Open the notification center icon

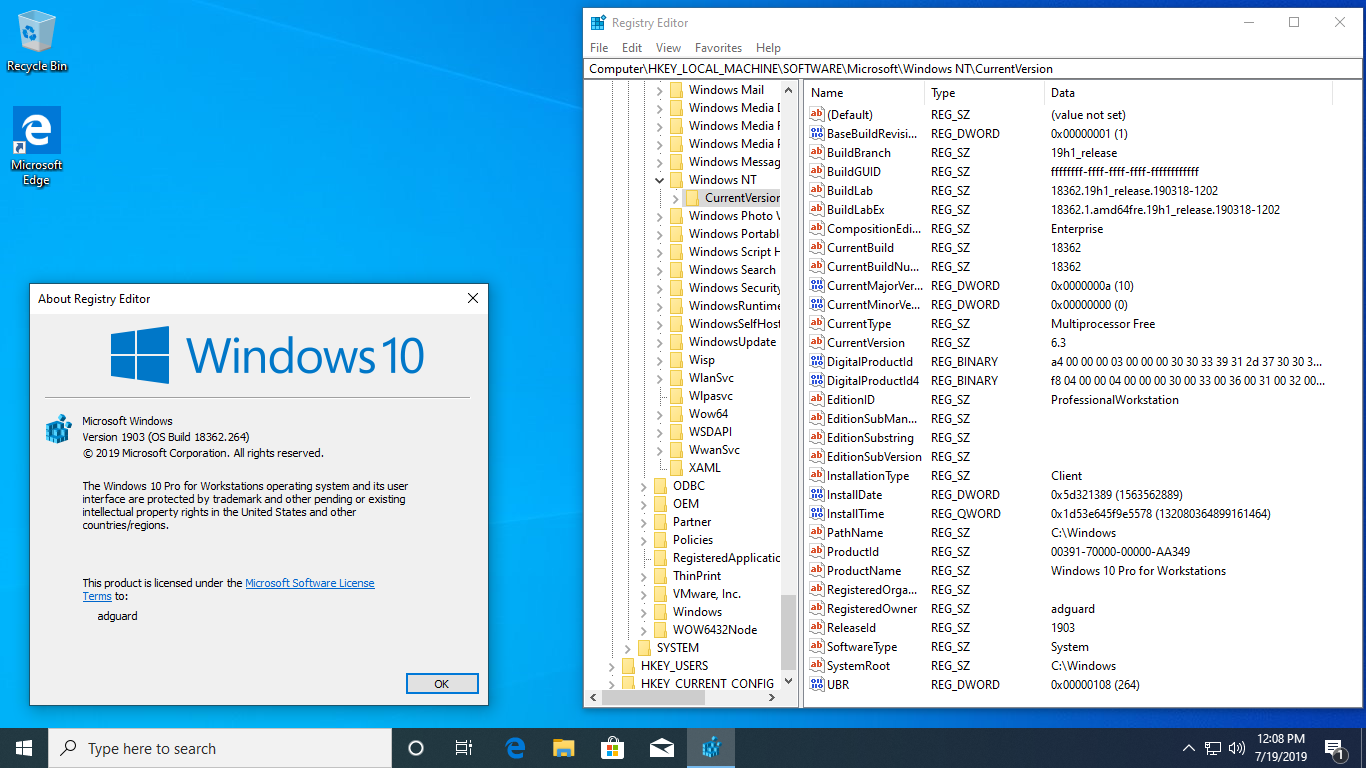point(1334,748)
